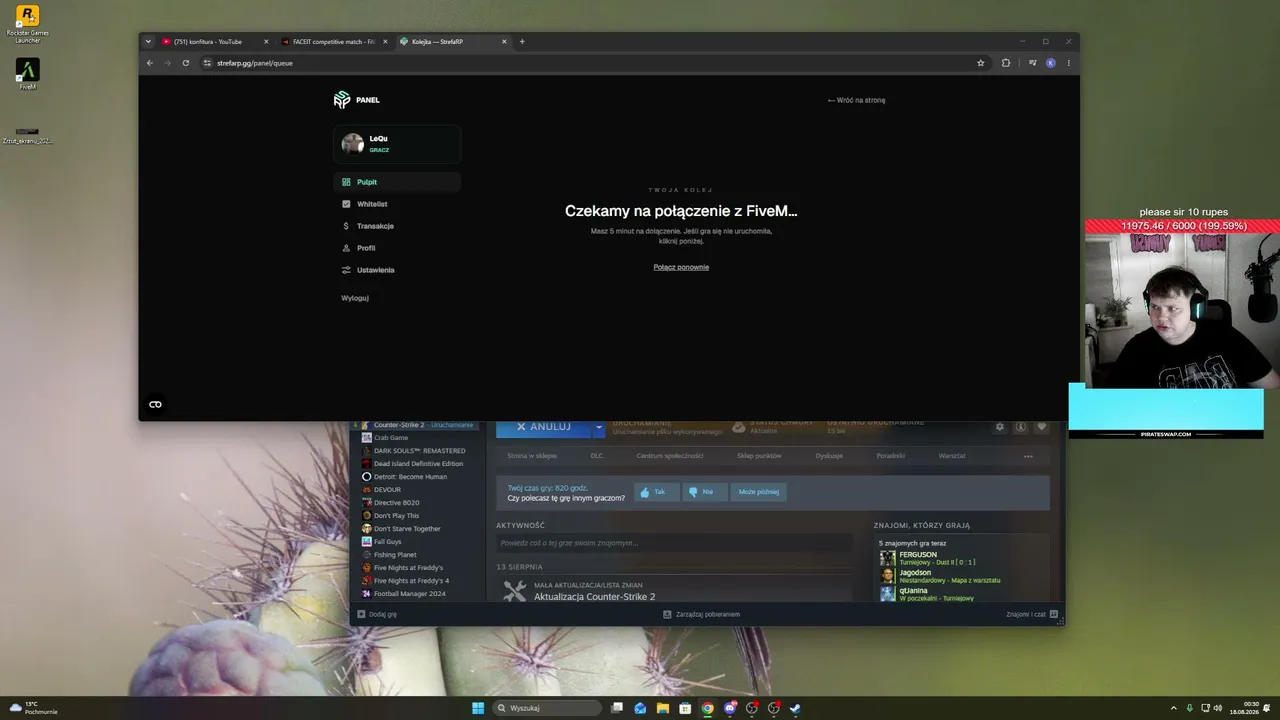Click 'Dodaj grę' plus icon in Steam
1280x720 pixels.
(x=377, y=614)
